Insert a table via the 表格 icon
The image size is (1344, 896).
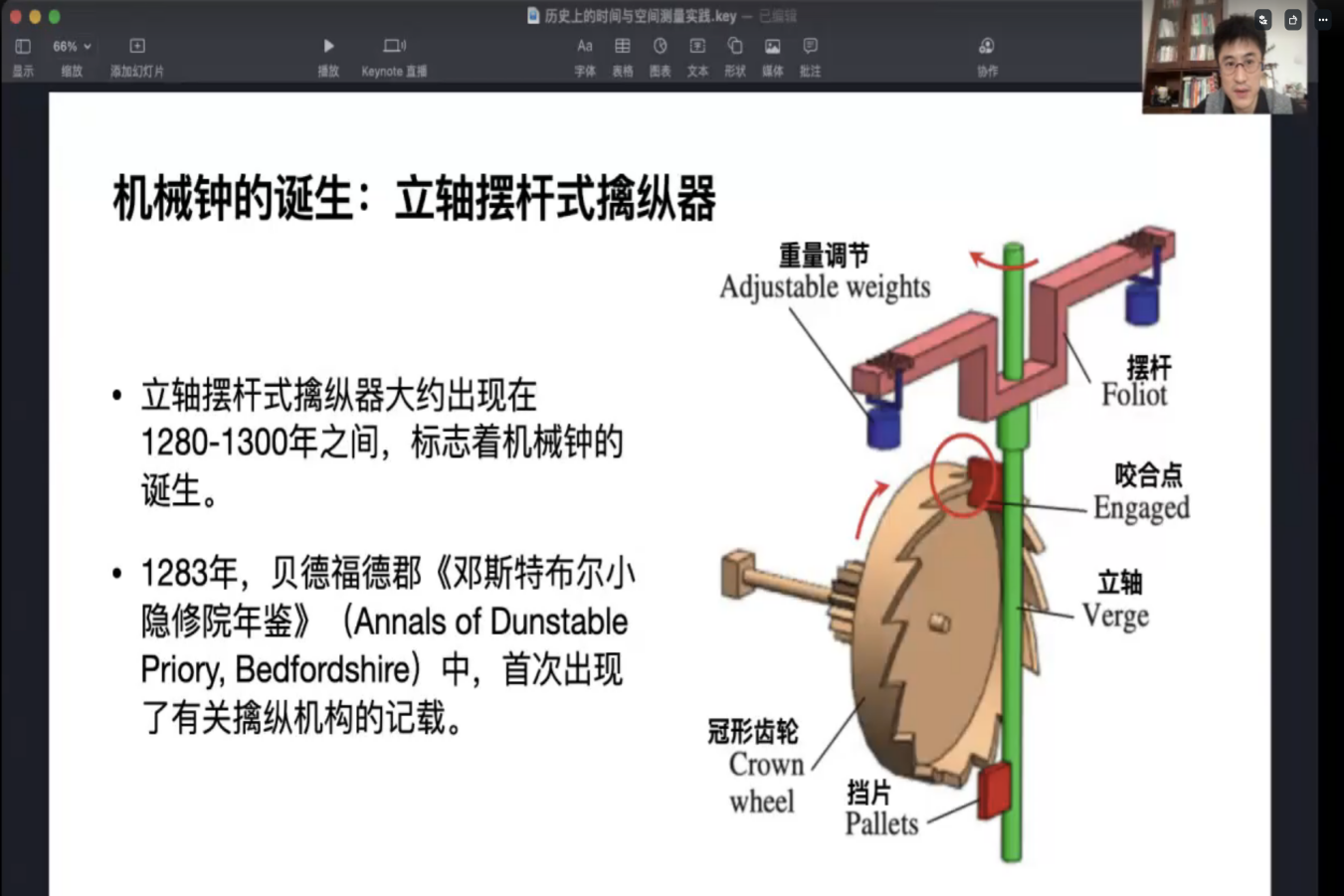[x=623, y=46]
